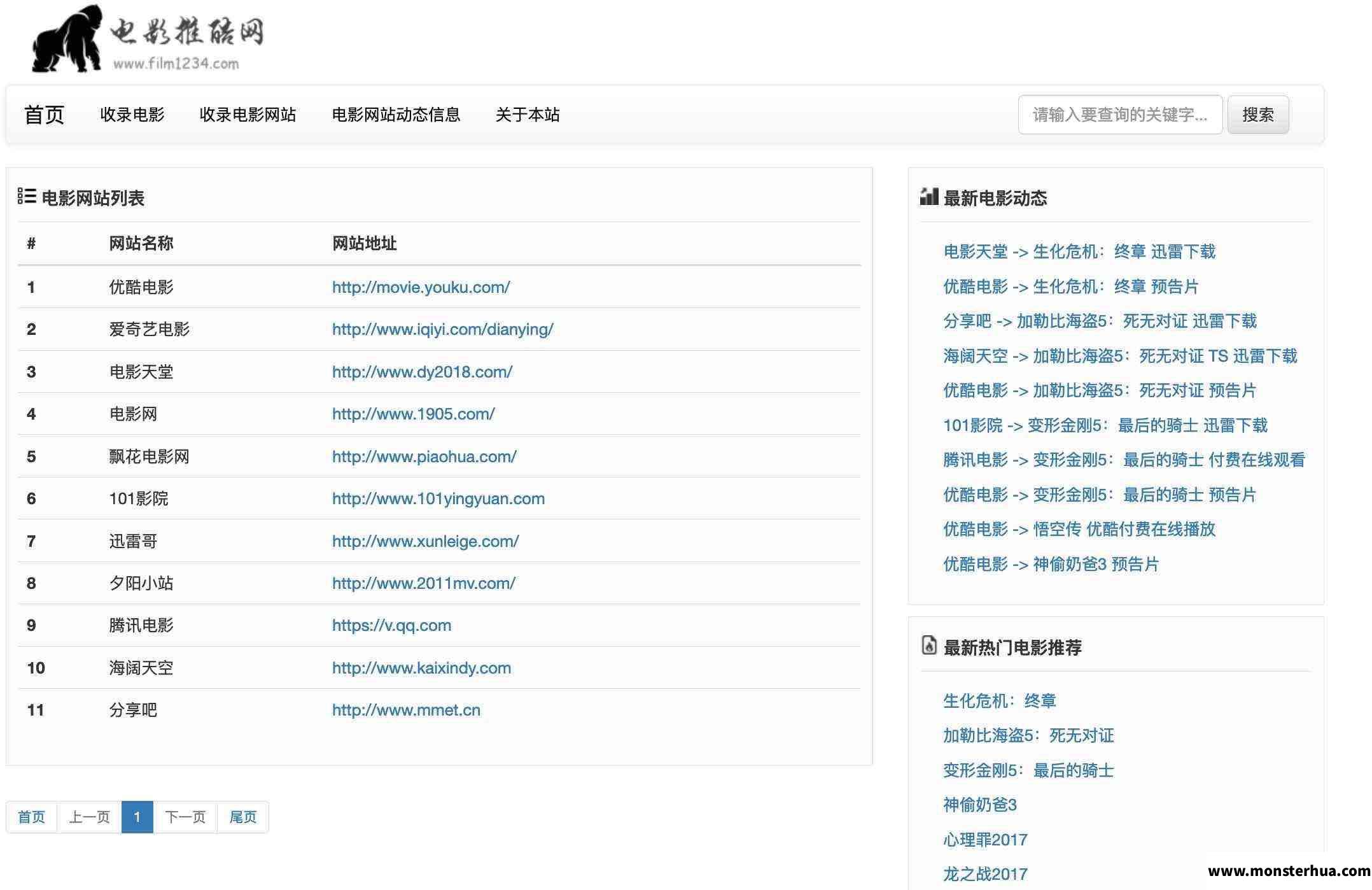Open the www.1905.com link
The height and width of the screenshot is (890, 1372).
tap(413, 414)
